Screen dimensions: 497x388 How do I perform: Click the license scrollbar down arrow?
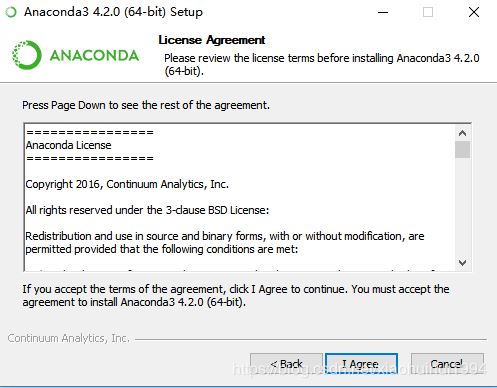point(462,263)
